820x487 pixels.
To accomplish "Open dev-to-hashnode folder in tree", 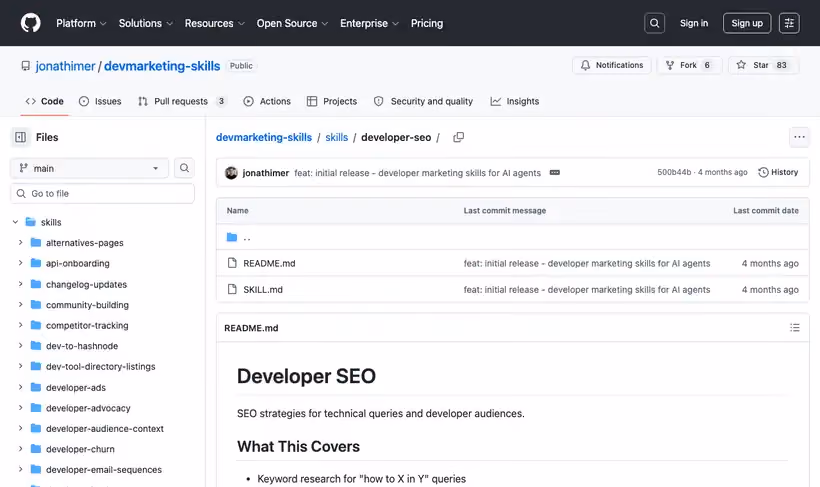I will click(x=82, y=346).
